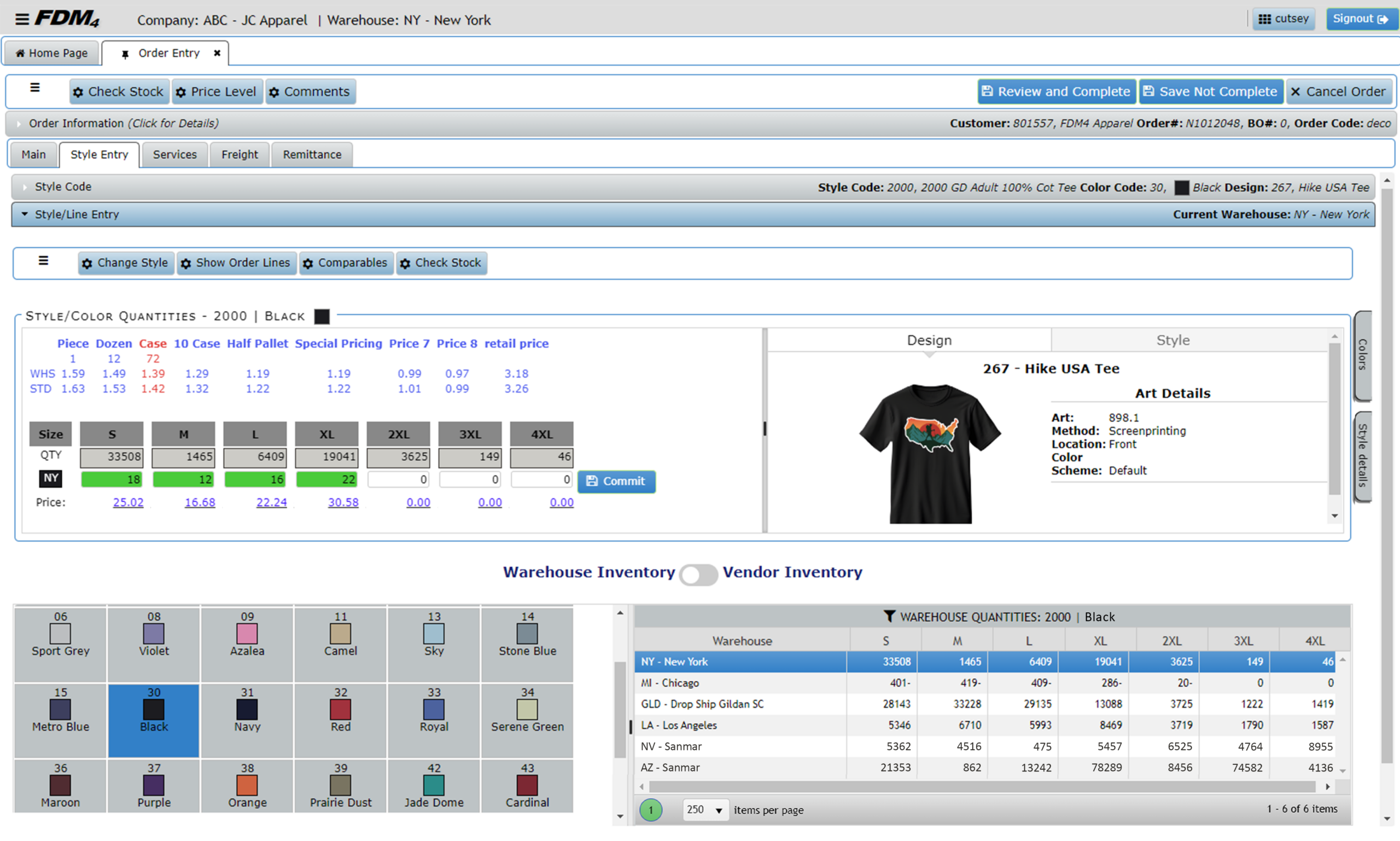1400x841 pixels.
Task: Click Signout in the top right
Action: tap(1361, 19)
